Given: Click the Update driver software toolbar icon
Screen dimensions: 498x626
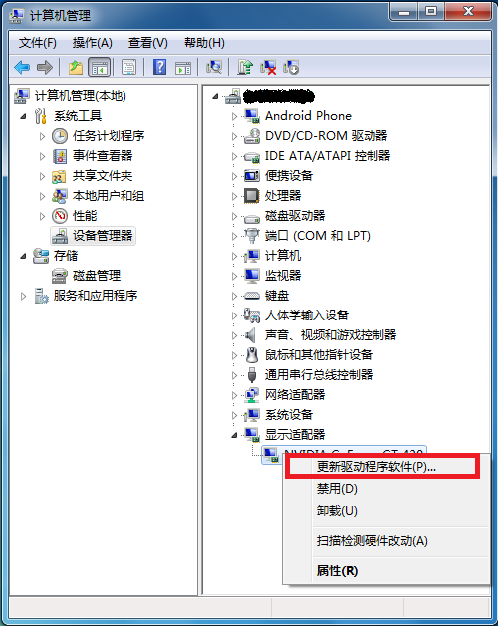Looking at the screenshot, I should [245, 67].
